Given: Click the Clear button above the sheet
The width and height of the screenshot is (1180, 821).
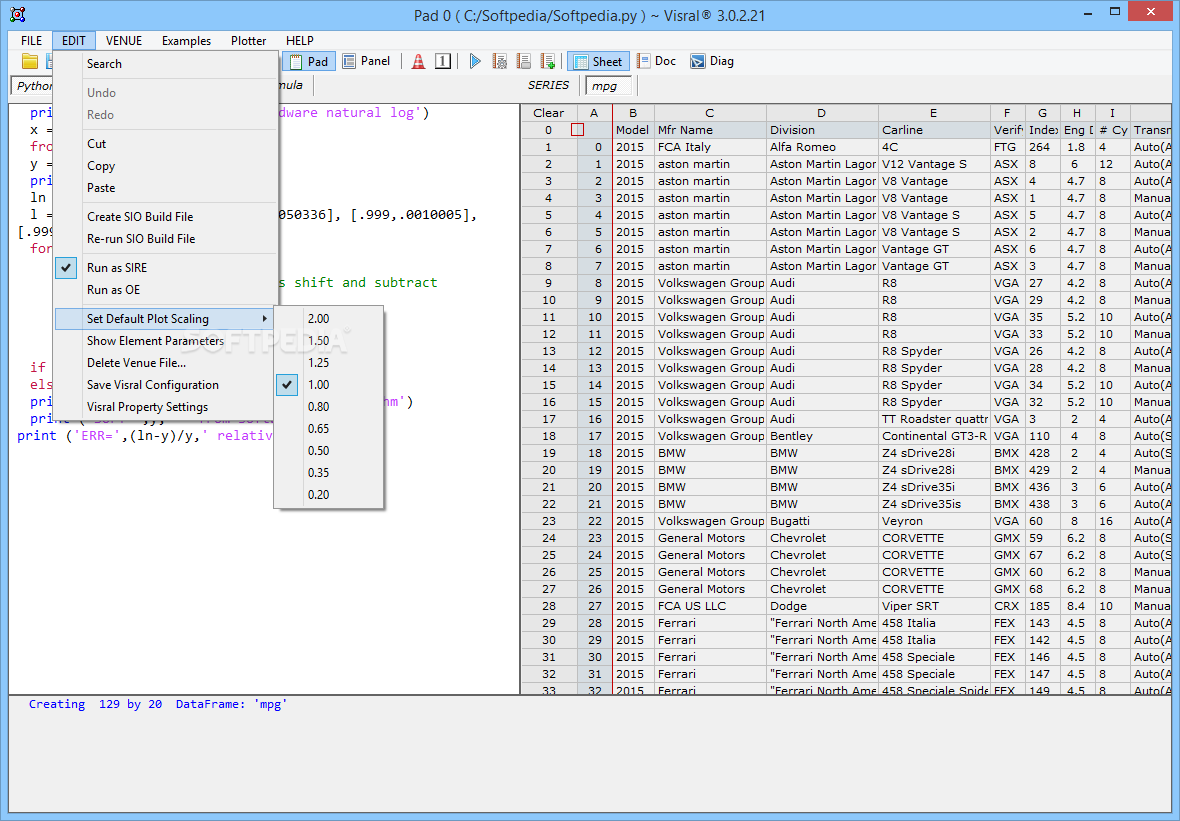Looking at the screenshot, I should 549,113.
